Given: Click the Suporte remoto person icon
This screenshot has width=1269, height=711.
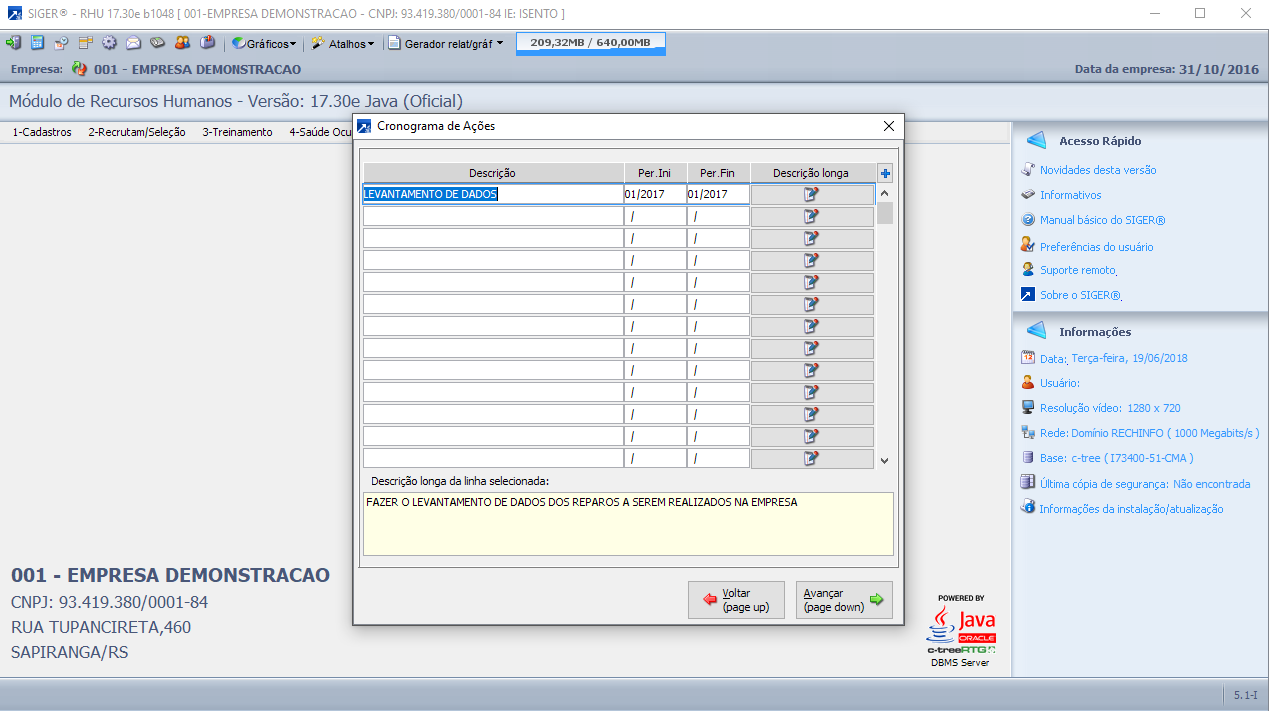Looking at the screenshot, I should [1027, 269].
